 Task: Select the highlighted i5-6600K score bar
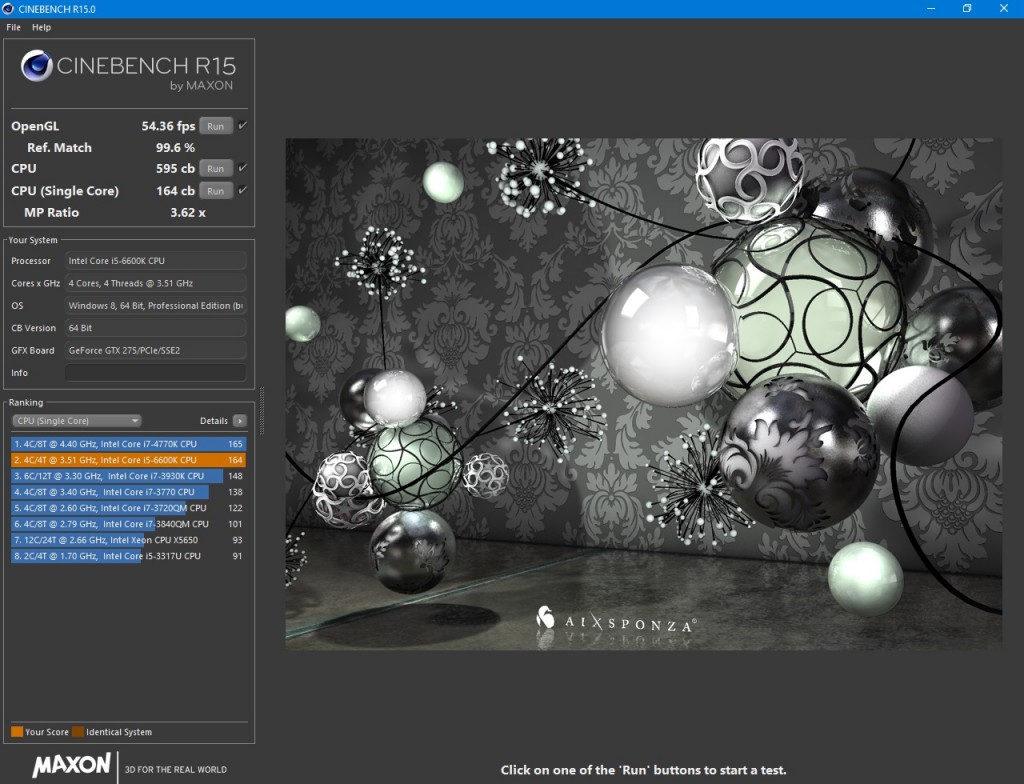(x=120, y=460)
